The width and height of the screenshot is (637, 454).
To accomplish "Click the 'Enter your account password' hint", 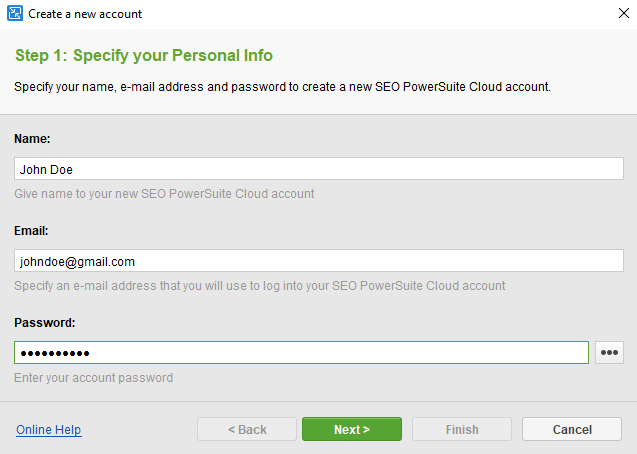I will (93, 378).
